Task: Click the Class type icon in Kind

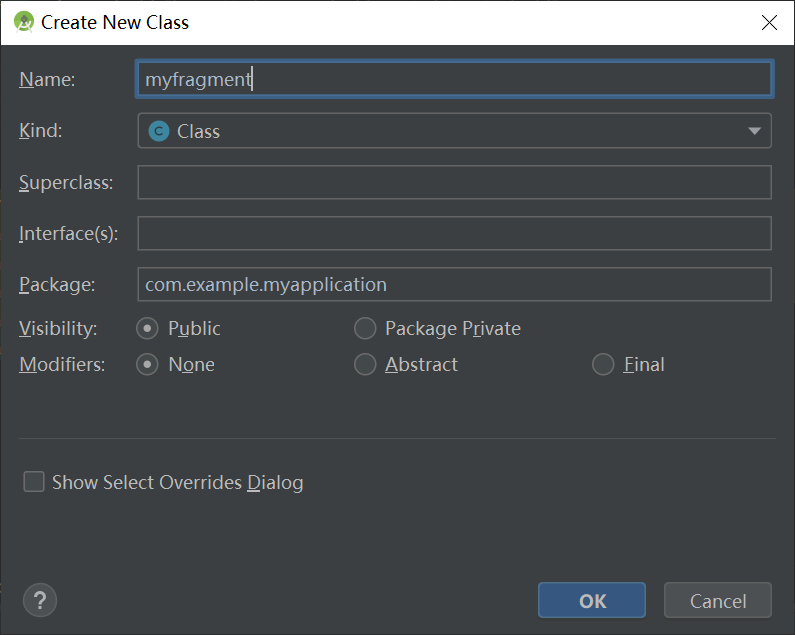Action: [x=159, y=131]
